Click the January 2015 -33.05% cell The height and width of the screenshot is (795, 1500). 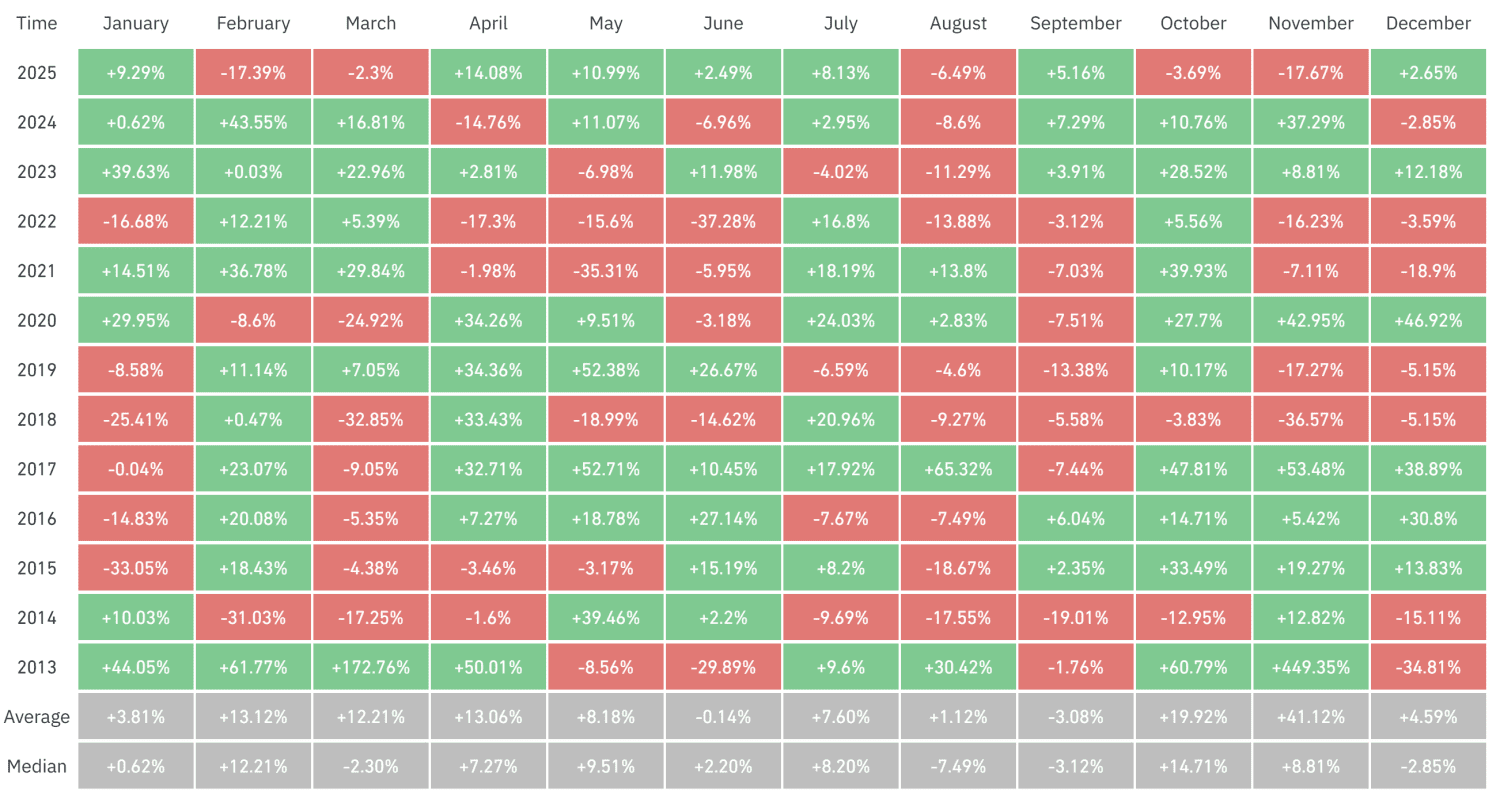coord(135,568)
